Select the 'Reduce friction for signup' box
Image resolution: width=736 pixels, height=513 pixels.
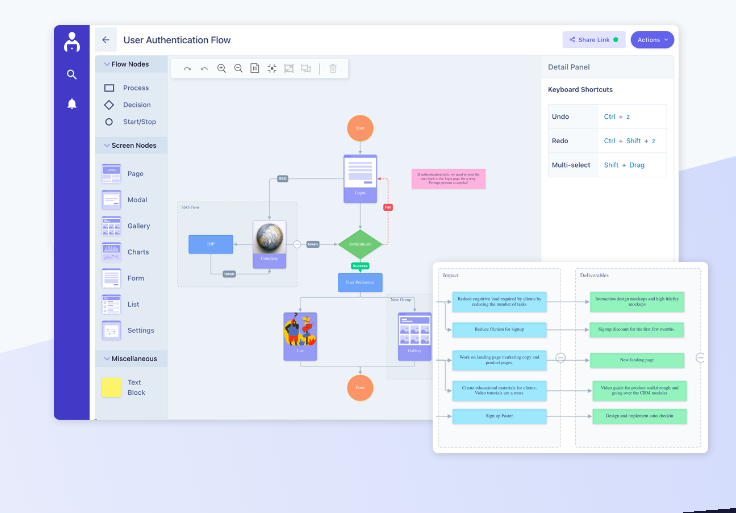point(499,329)
